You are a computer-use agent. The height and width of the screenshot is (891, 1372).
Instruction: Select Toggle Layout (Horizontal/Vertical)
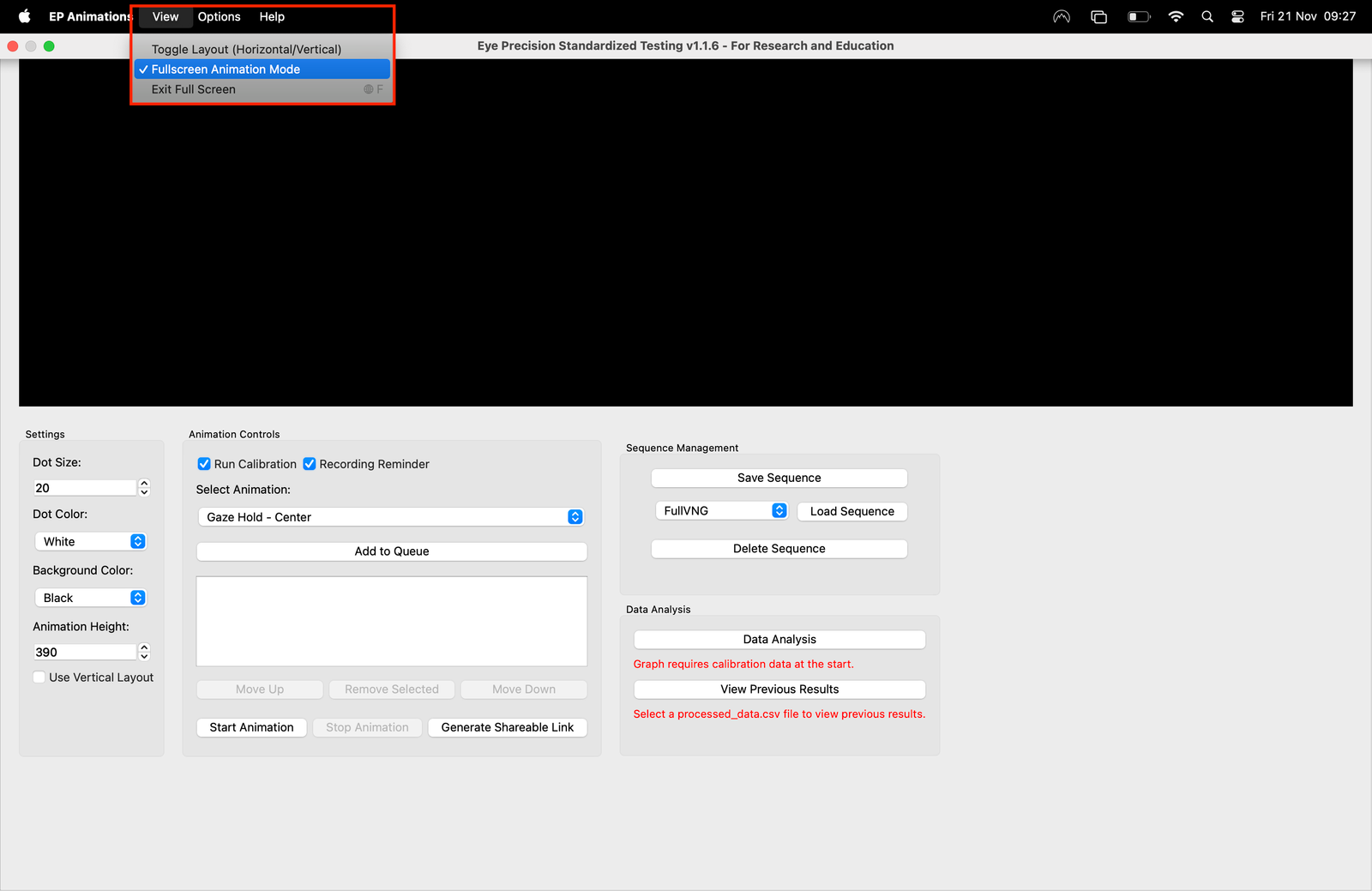click(x=245, y=49)
